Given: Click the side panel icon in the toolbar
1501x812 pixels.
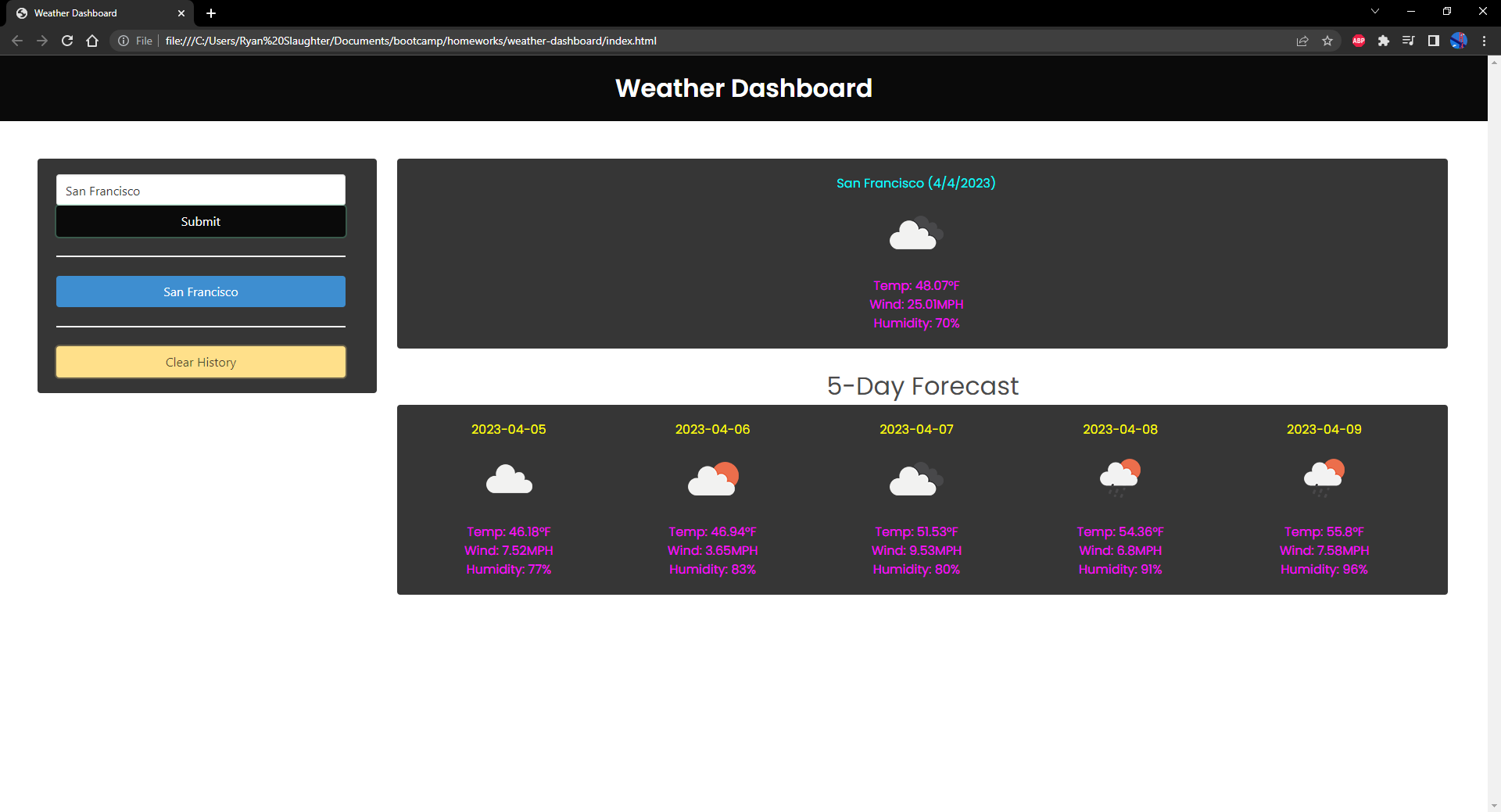Looking at the screenshot, I should tap(1434, 41).
